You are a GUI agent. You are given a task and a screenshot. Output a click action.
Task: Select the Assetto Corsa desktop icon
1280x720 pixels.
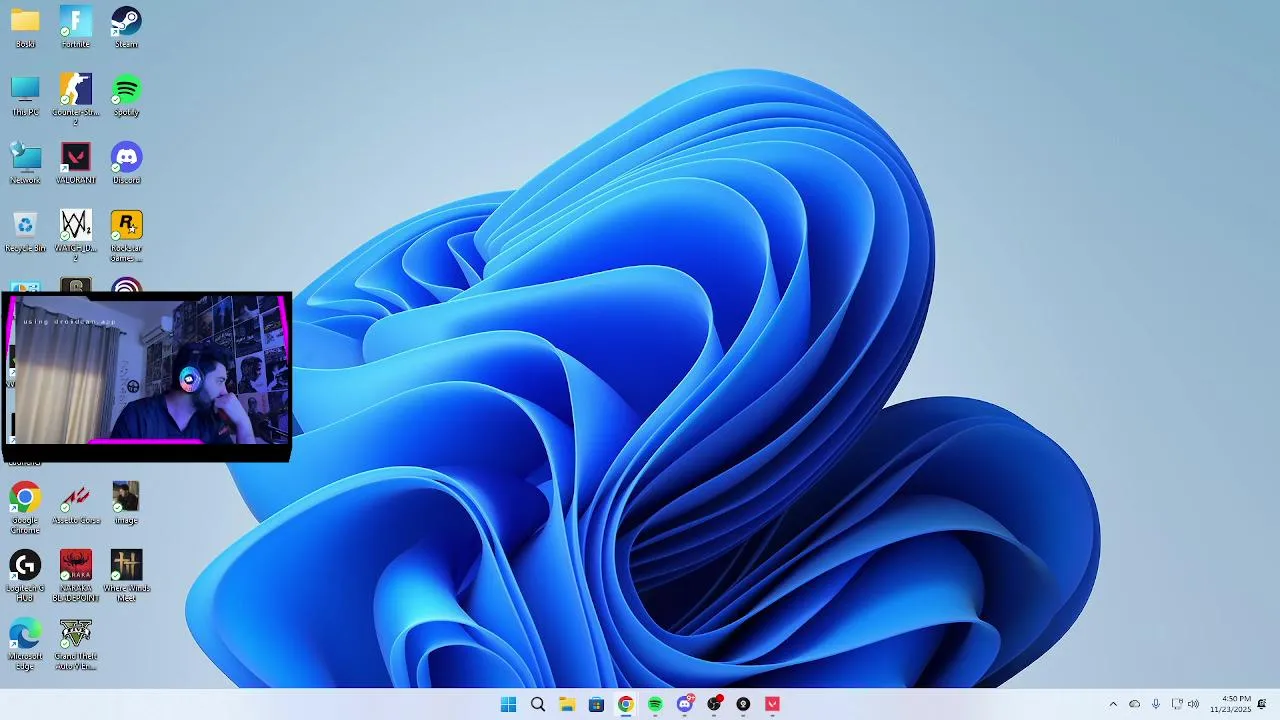click(x=75, y=503)
